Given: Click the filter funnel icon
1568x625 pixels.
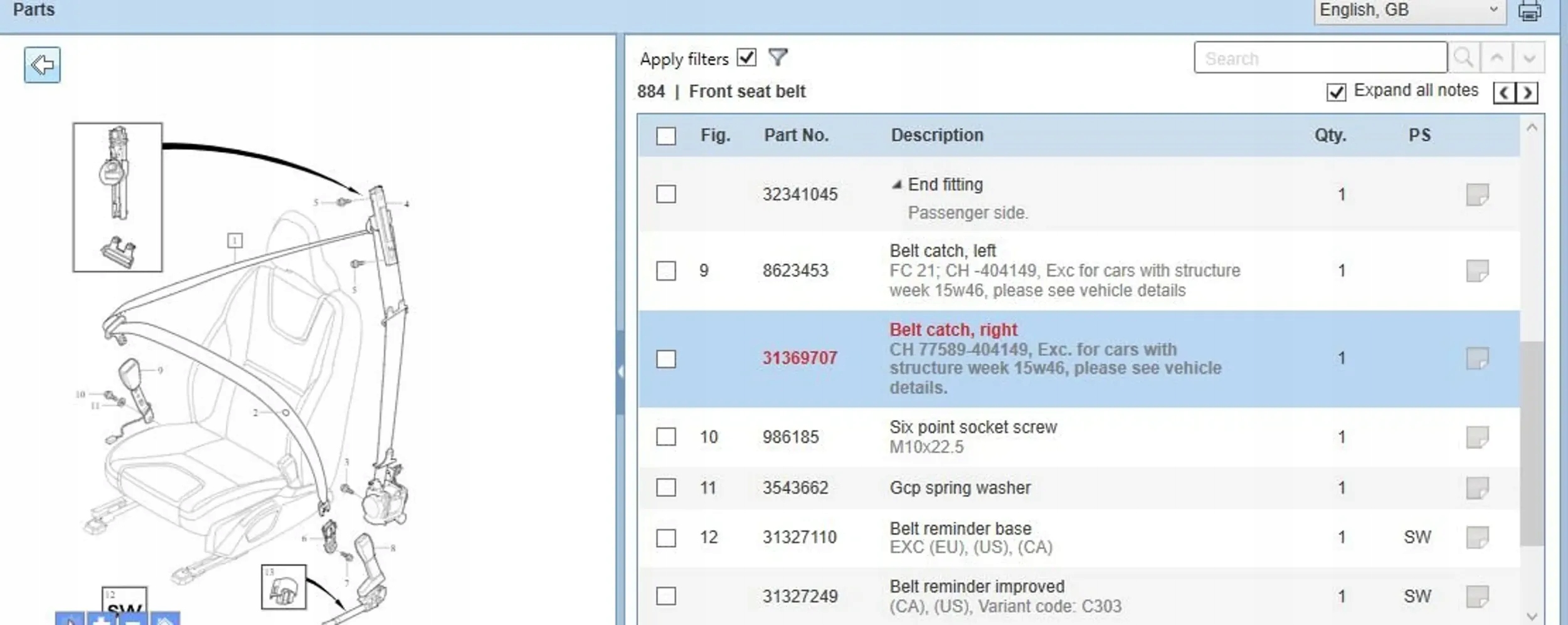Looking at the screenshot, I should (778, 58).
